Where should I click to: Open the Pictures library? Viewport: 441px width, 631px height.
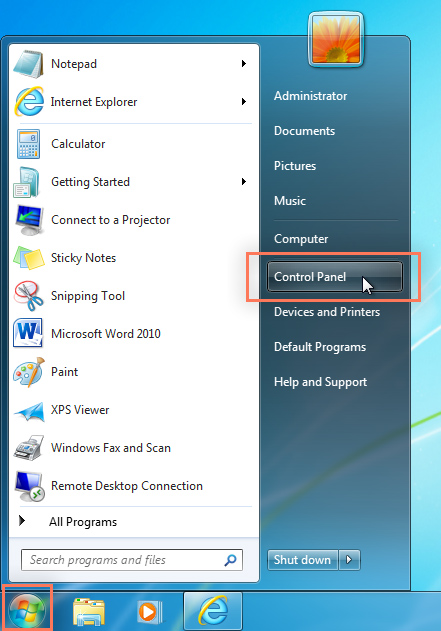(295, 166)
